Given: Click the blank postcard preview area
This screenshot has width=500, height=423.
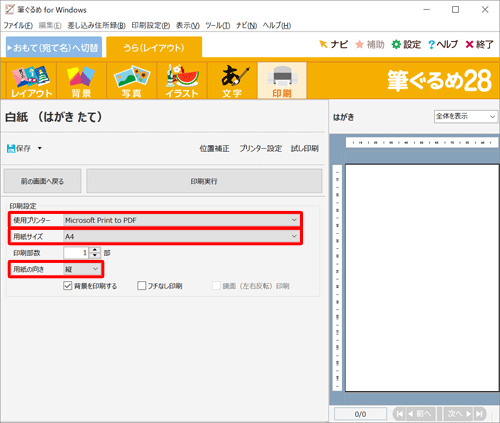Looking at the screenshot, I should 422,278.
